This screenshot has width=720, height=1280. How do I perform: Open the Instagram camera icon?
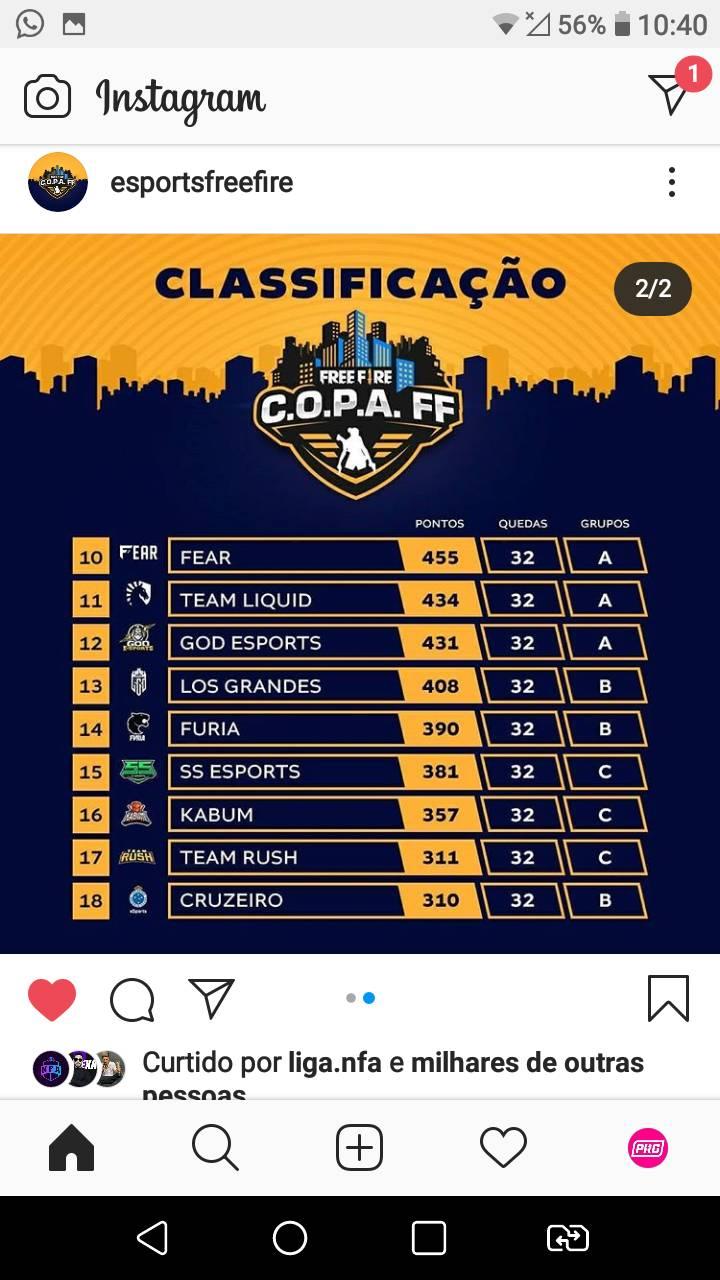pos(47,97)
